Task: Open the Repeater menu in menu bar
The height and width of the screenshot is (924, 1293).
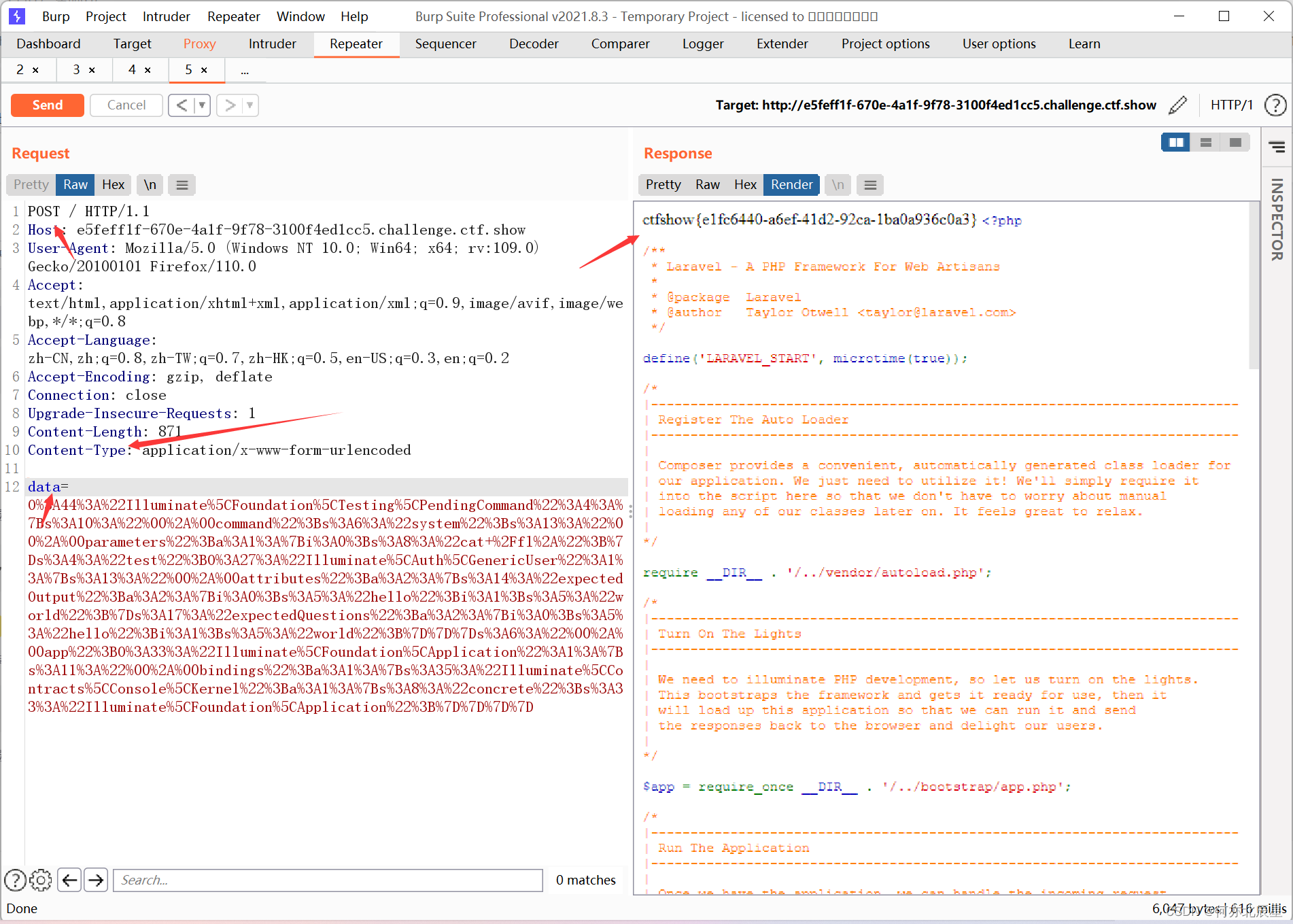Action: (x=234, y=16)
